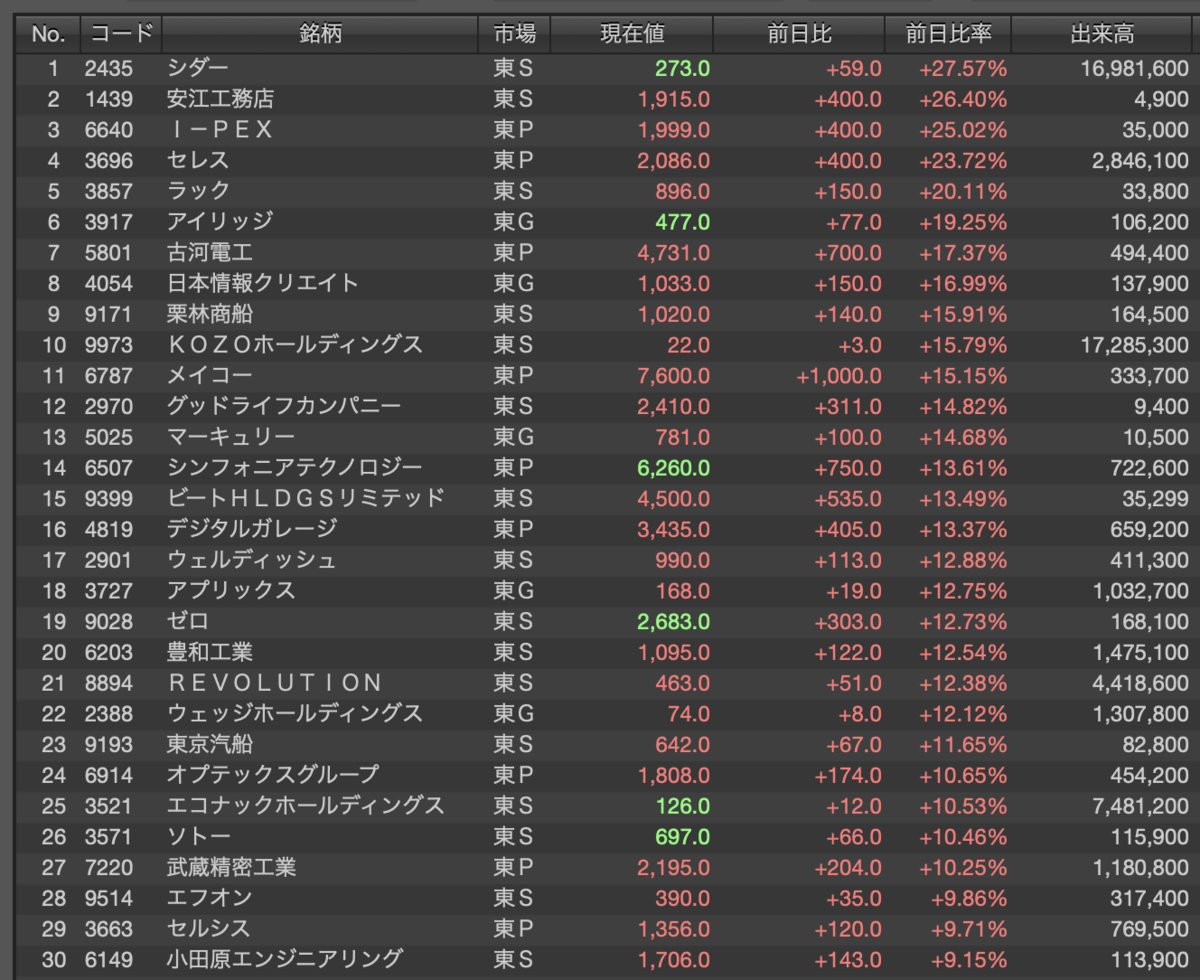The image size is (1200, 980).
Task: Select the メイコー stock name
Action: pyautogui.click(x=209, y=376)
